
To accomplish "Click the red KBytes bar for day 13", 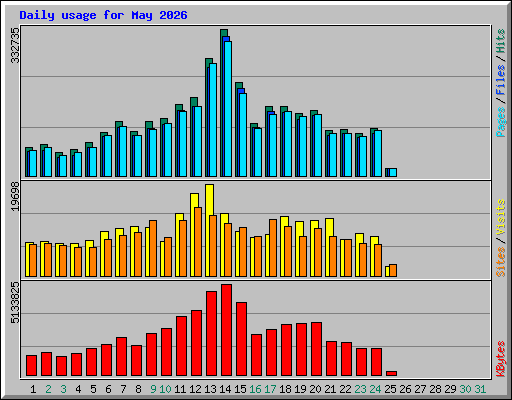I will [x=211, y=334].
